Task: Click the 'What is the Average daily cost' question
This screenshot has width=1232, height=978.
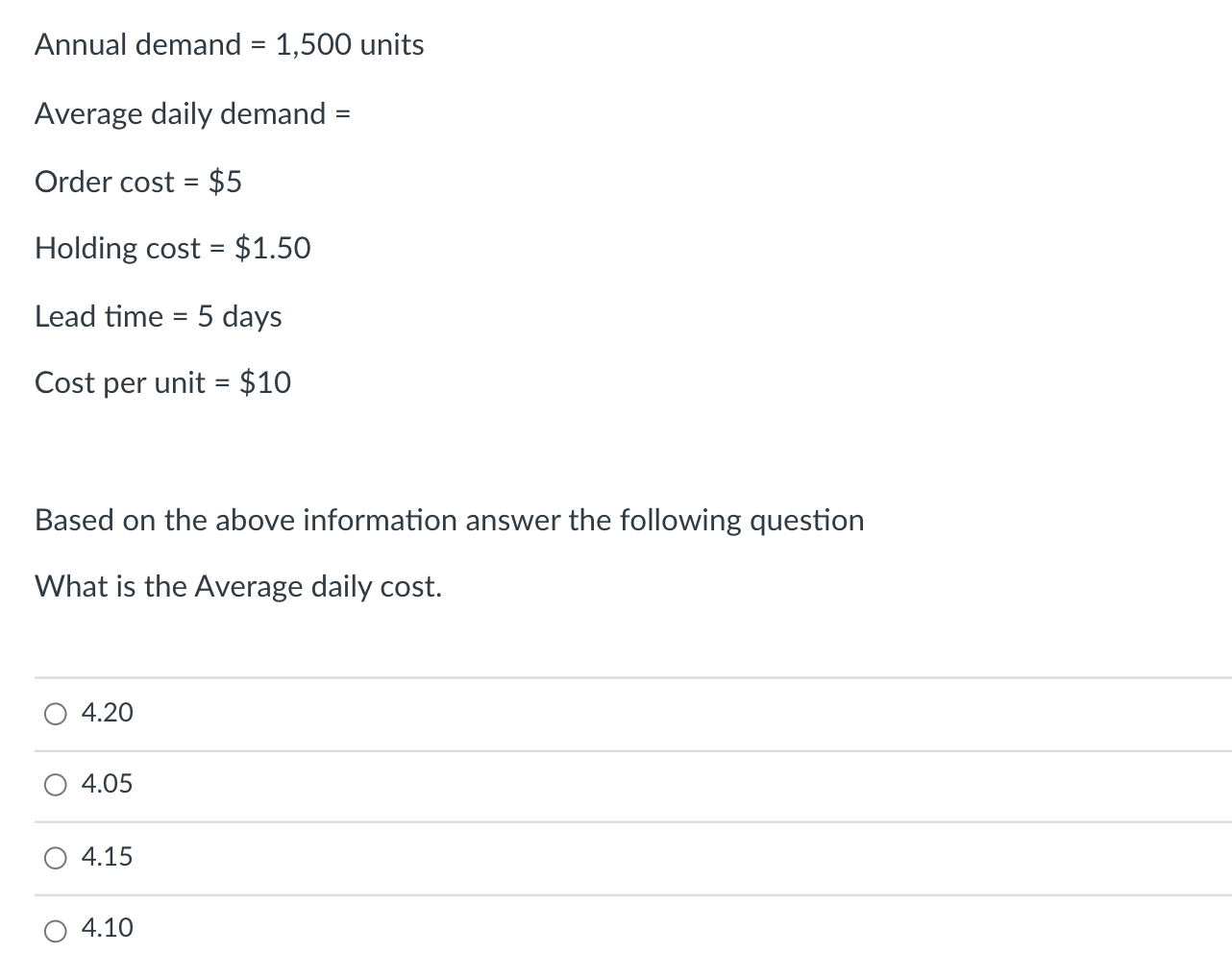Action: click(238, 587)
